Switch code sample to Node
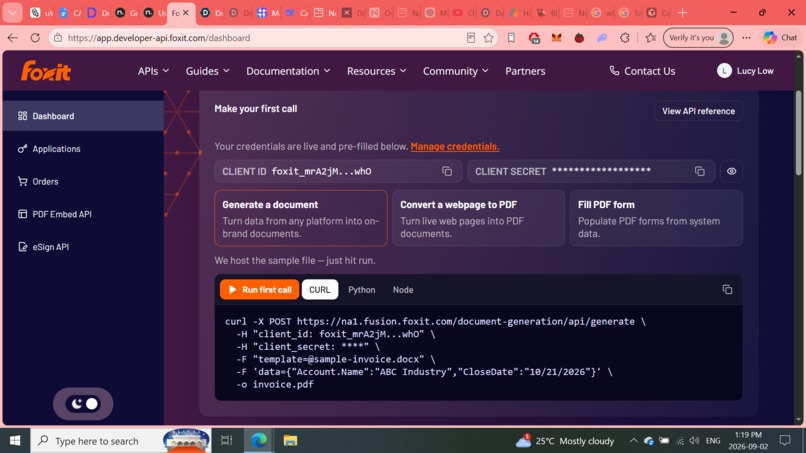 [403, 289]
